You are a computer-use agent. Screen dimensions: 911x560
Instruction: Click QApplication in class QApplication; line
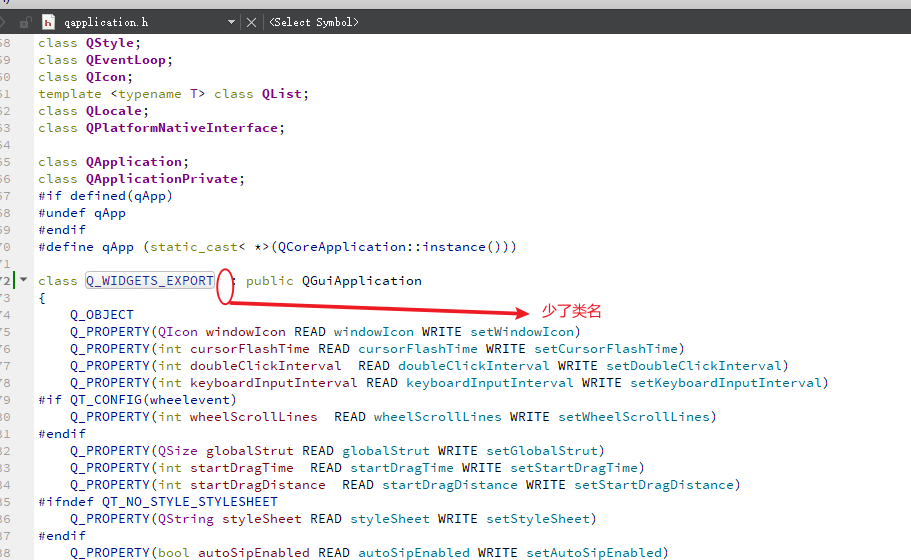(134, 161)
